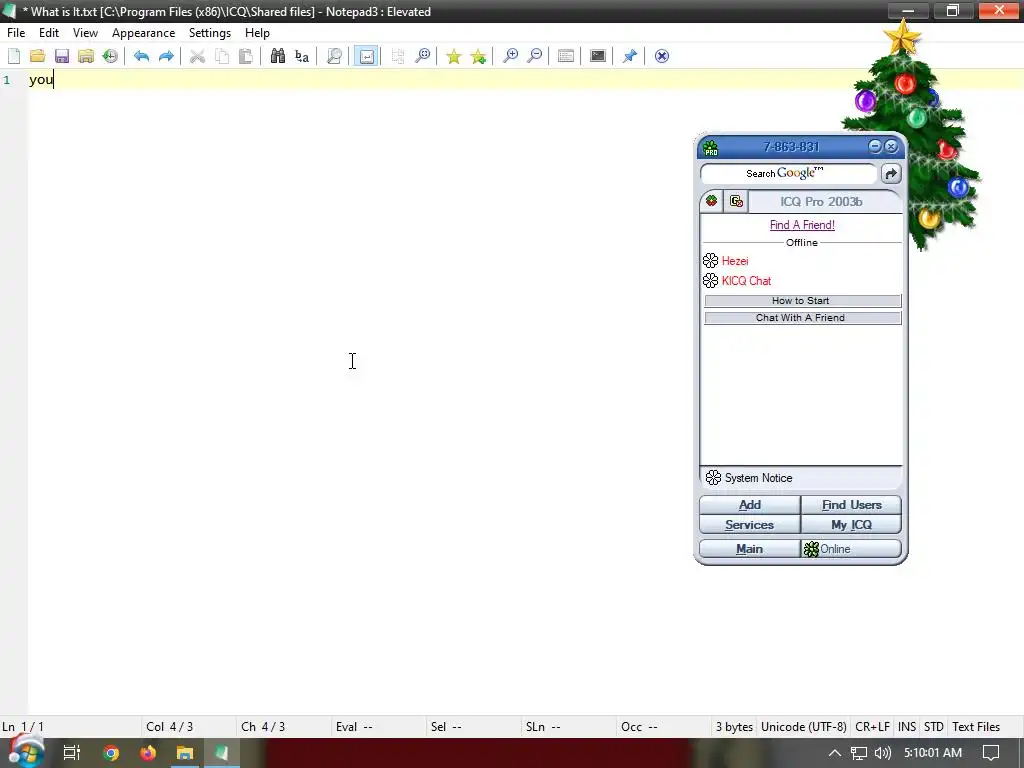Copy selection using toolbar copy icon
Viewport: 1024px width, 768px height.
(221, 56)
